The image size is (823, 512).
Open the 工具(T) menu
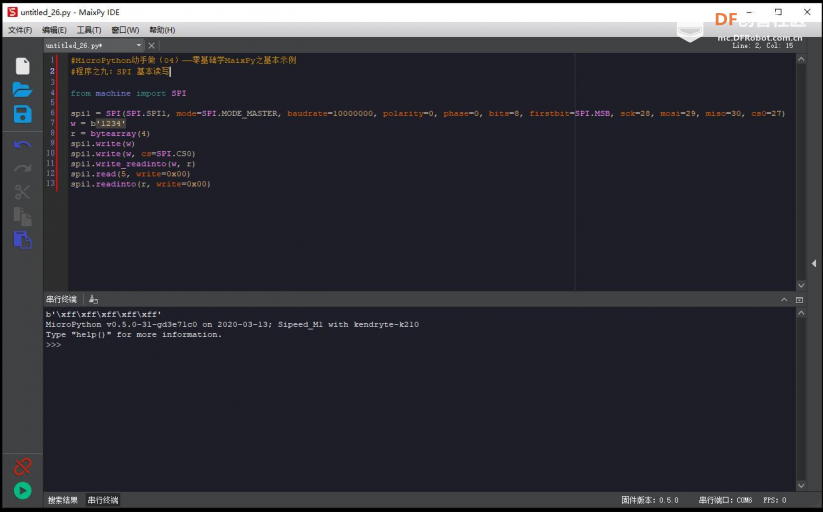pyautogui.click(x=89, y=30)
